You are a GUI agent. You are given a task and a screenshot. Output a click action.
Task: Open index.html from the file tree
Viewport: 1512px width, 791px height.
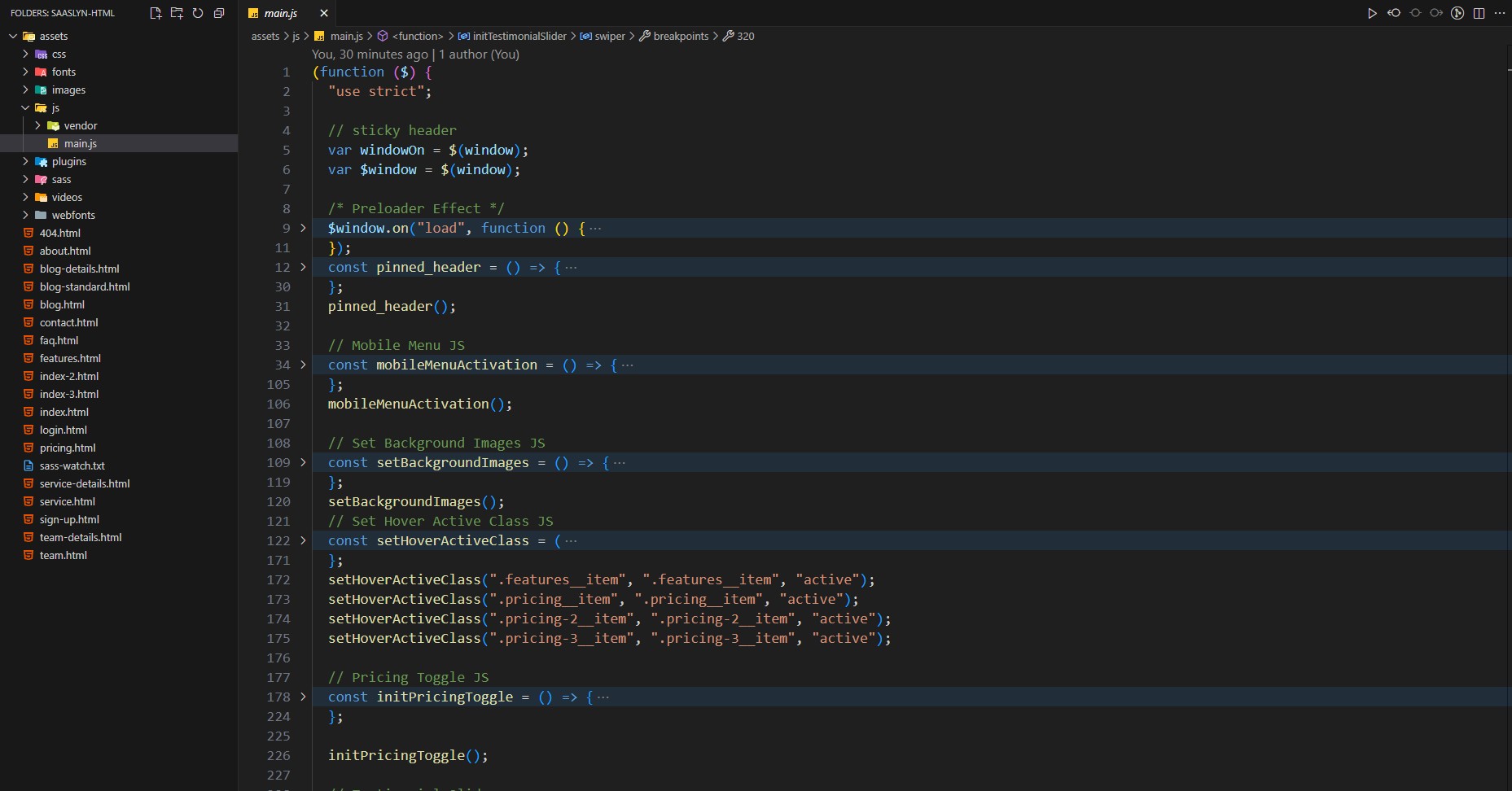click(64, 412)
